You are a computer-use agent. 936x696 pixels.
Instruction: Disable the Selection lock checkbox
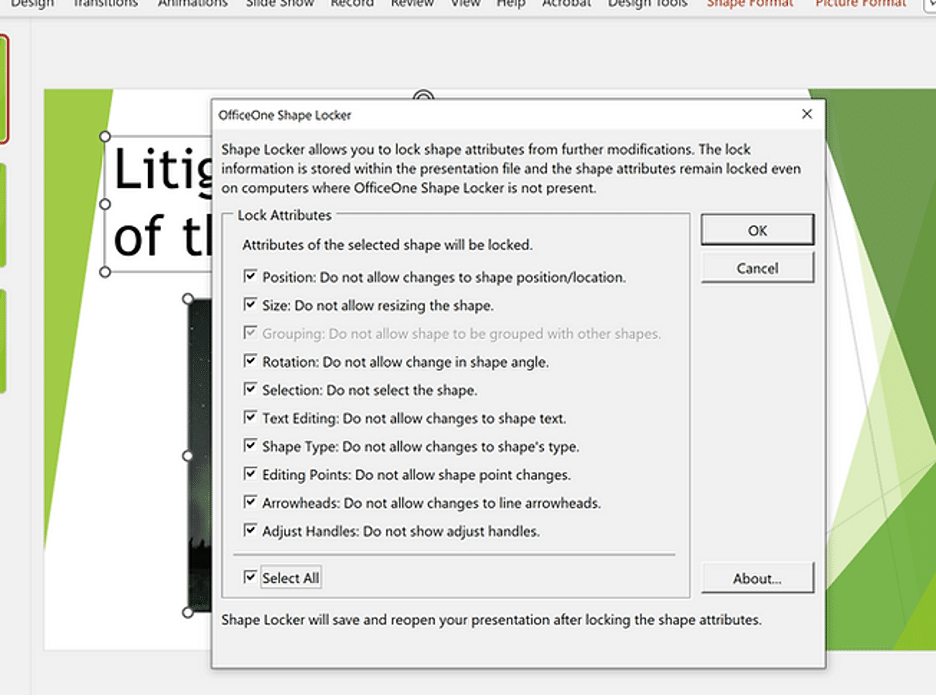pyautogui.click(x=250, y=390)
